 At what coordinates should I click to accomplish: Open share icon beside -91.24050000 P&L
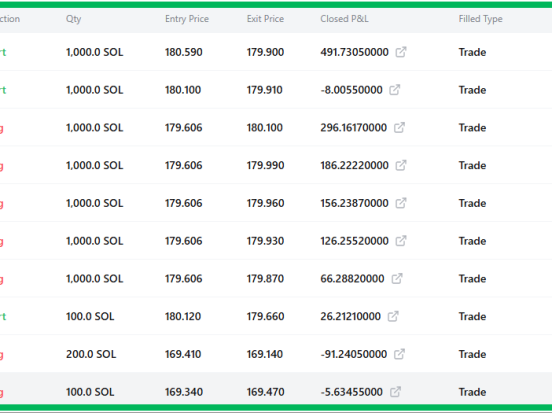coord(399,354)
